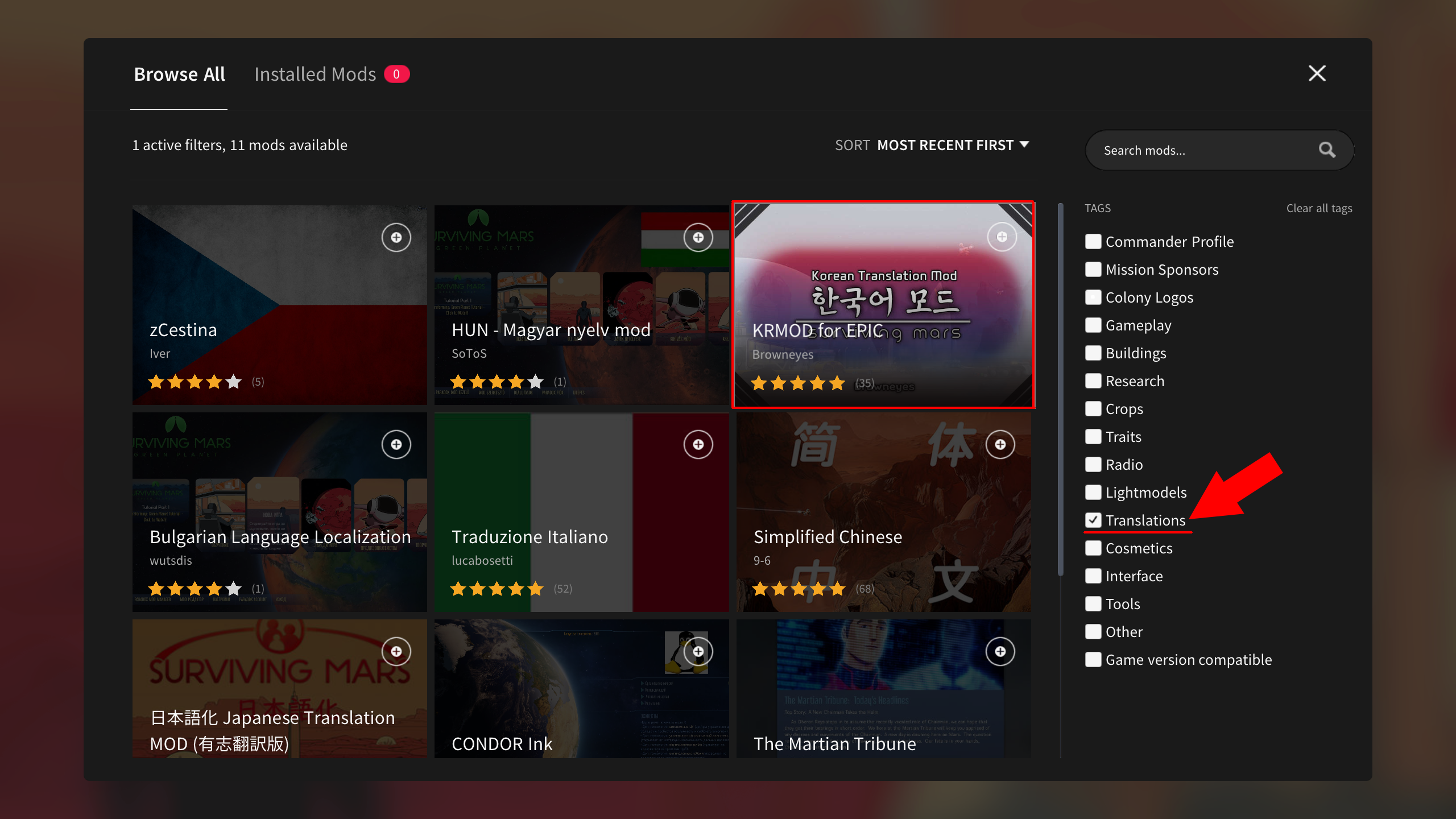Click the active filters count text
1456x819 pixels.
(239, 145)
